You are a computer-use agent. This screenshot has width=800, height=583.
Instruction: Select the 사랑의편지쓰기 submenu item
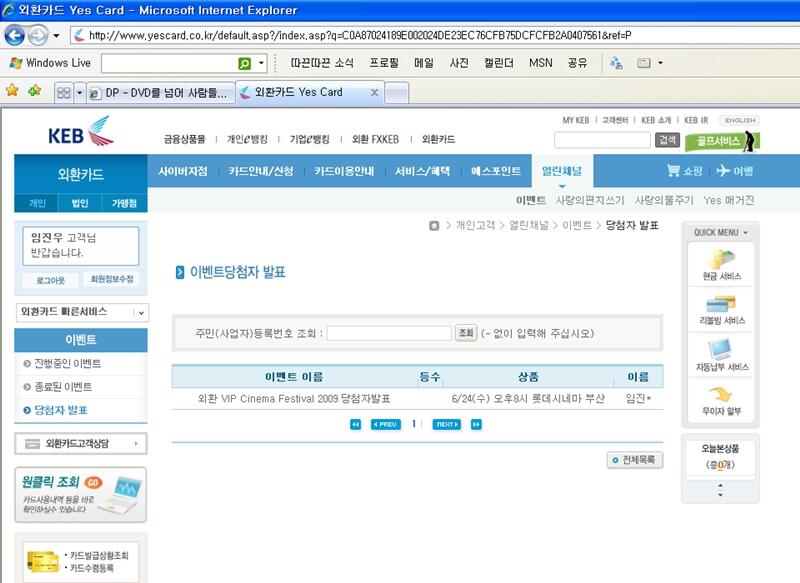(x=590, y=200)
